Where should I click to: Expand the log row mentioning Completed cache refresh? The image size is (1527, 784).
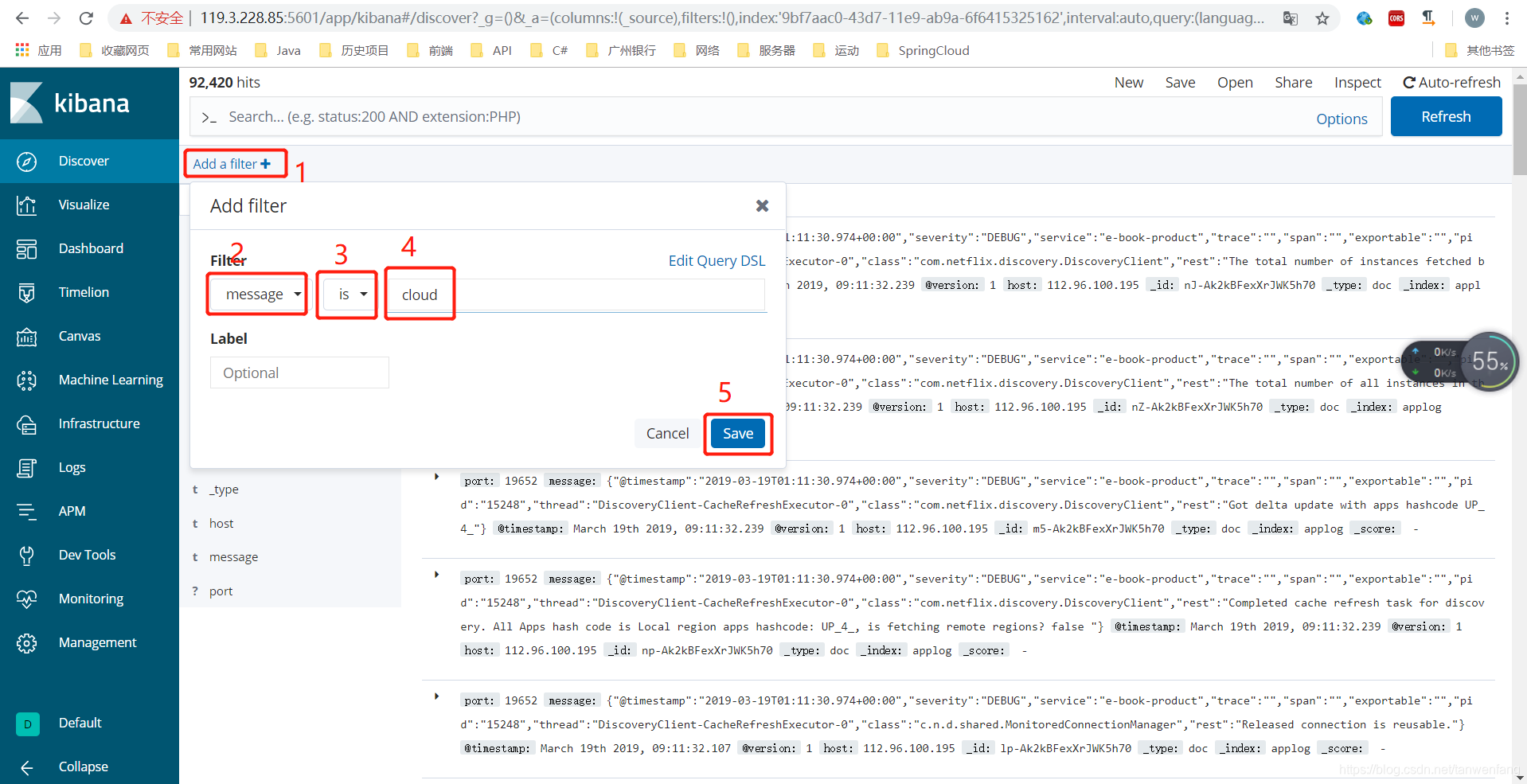[436, 575]
